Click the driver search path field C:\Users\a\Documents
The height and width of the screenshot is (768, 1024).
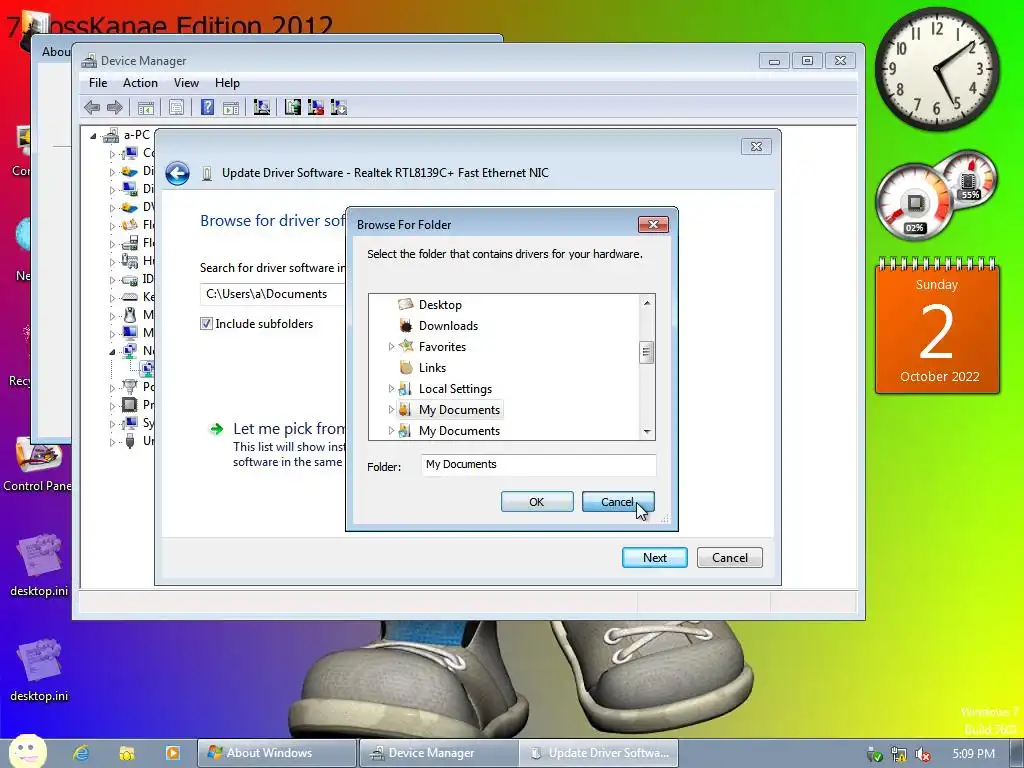[272, 294]
